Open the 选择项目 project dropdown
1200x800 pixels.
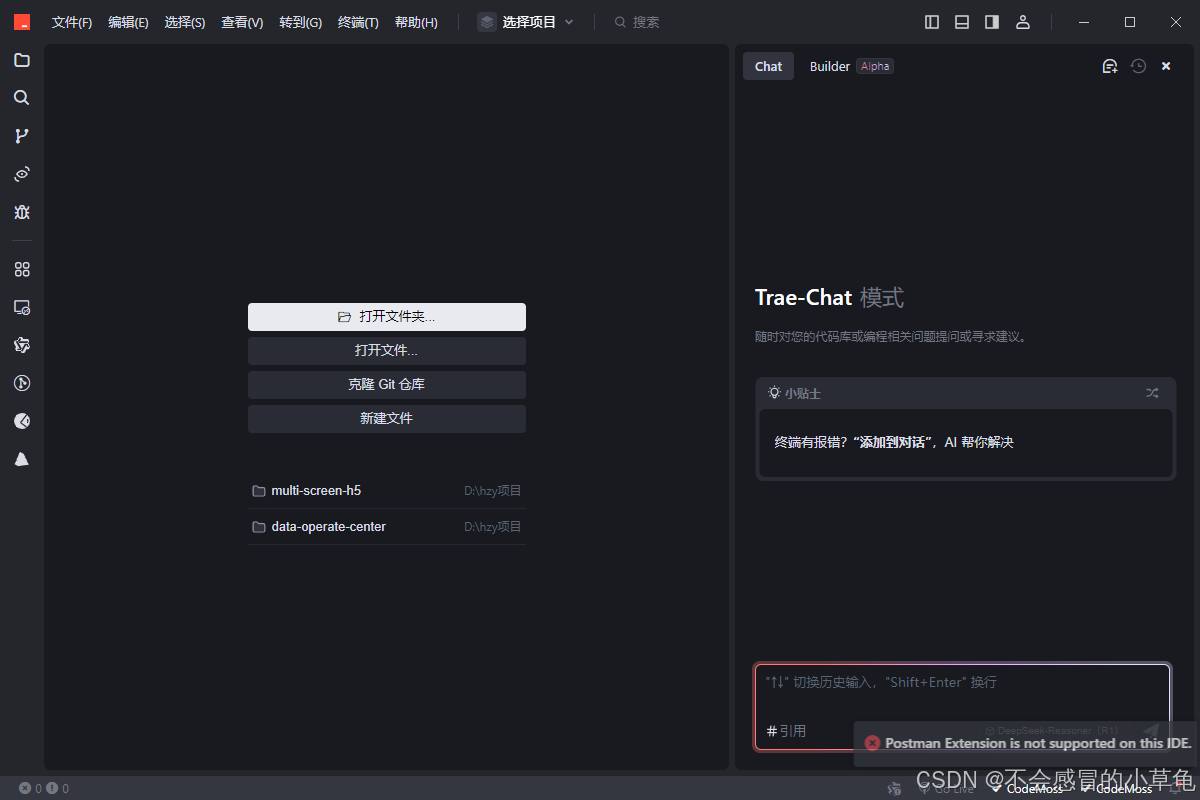pos(526,22)
